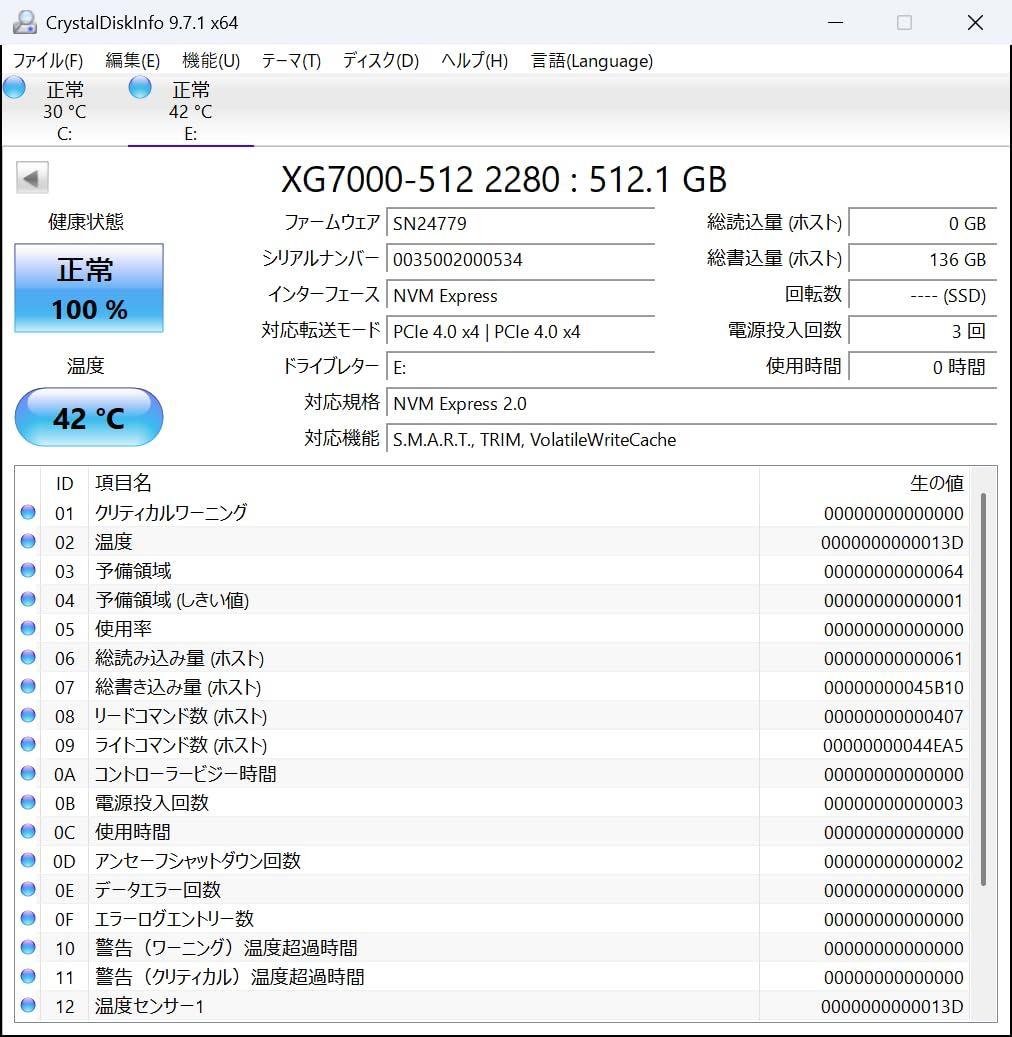Screen dimensions: 1012x1037
Task: Click the status dot beside 温度 row
Action: point(28,541)
